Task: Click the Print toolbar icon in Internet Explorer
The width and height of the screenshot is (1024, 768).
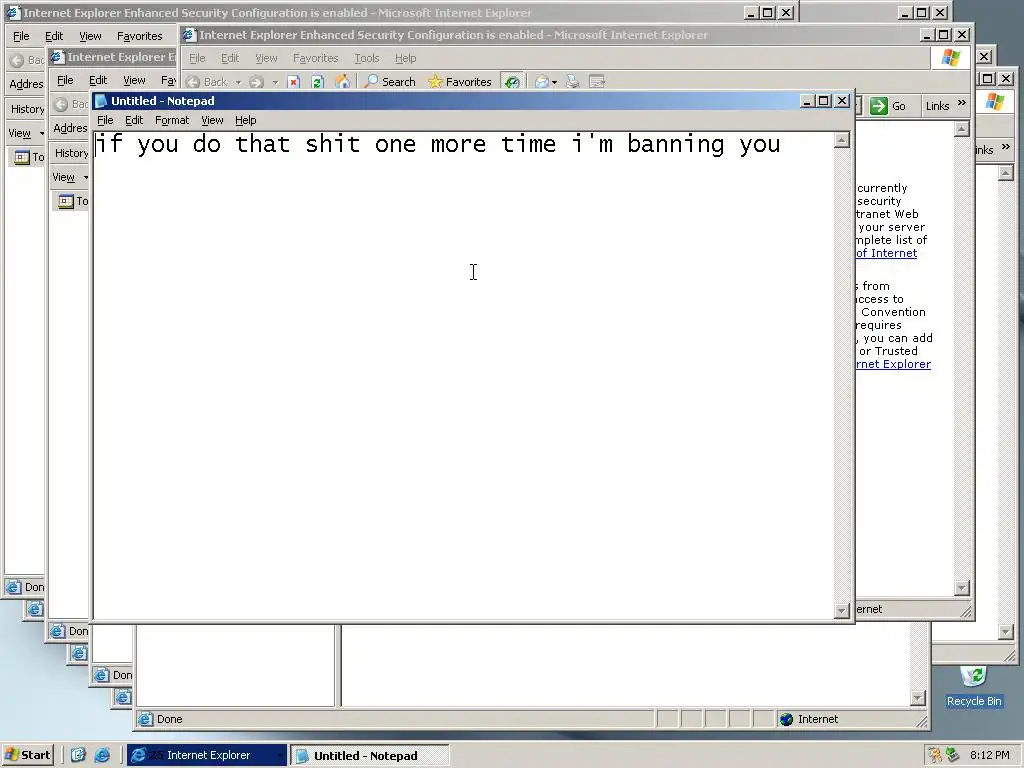Action: [x=572, y=82]
